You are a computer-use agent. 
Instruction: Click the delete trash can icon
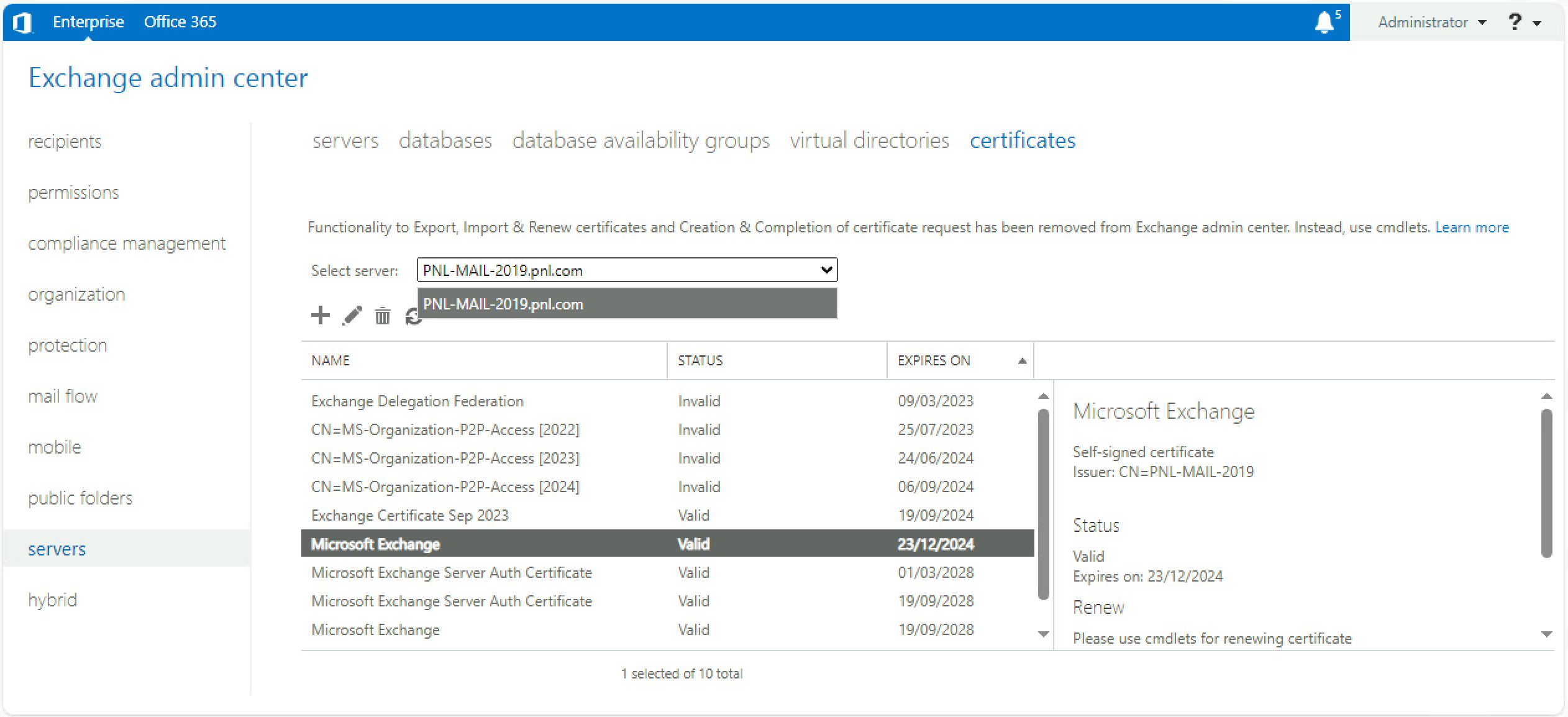(383, 316)
